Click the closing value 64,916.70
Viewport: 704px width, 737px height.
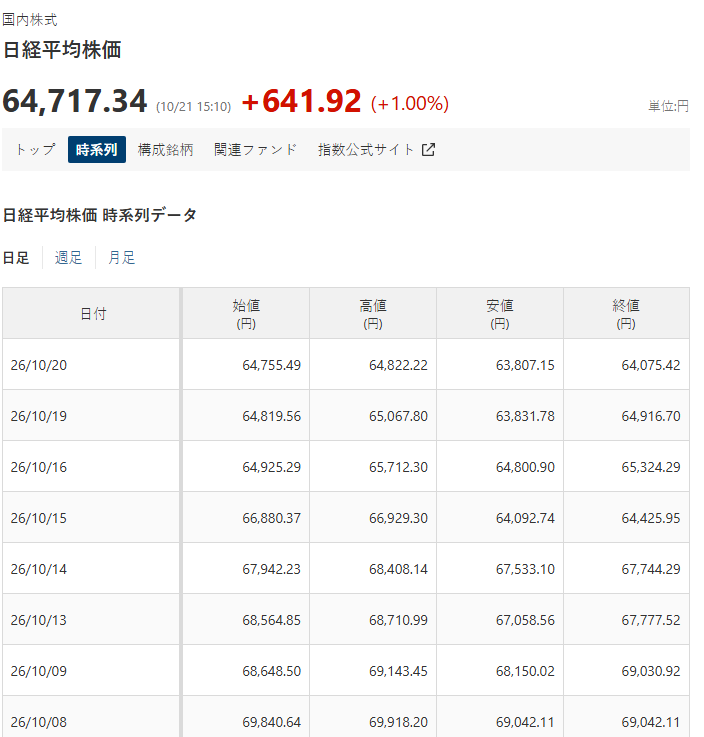(x=651, y=416)
